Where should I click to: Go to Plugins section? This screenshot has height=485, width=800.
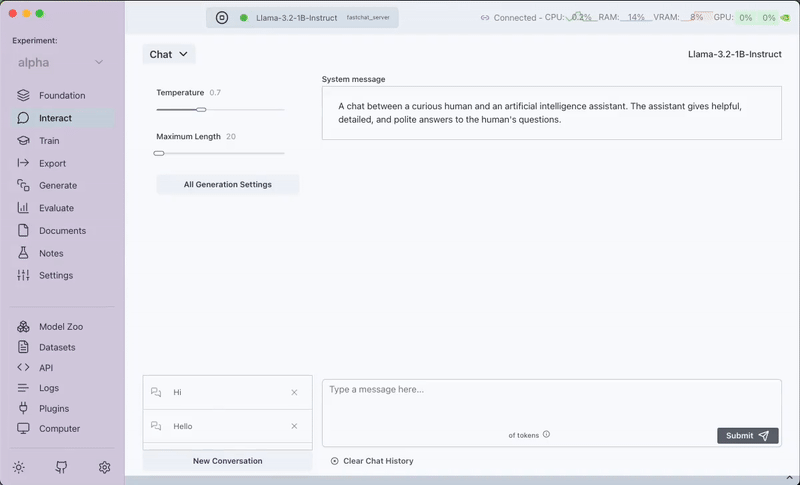tap(53, 408)
